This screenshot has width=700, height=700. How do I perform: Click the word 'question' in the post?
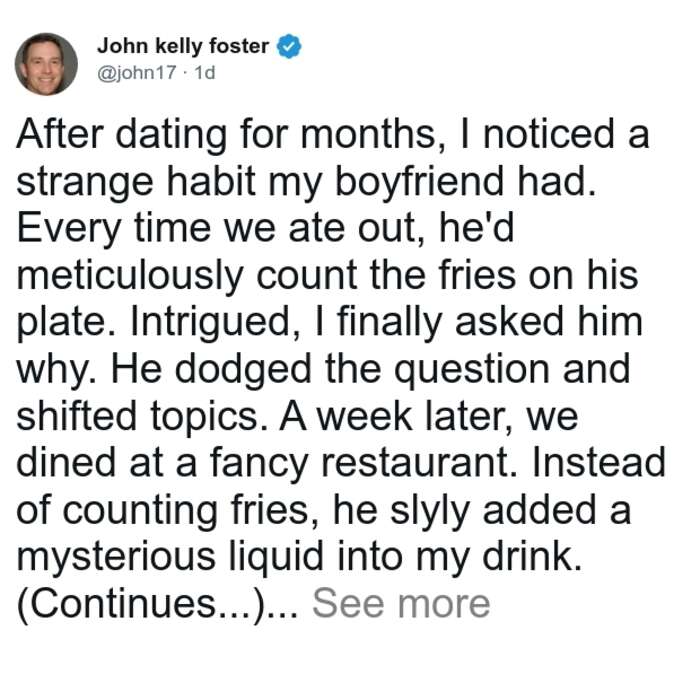471,370
